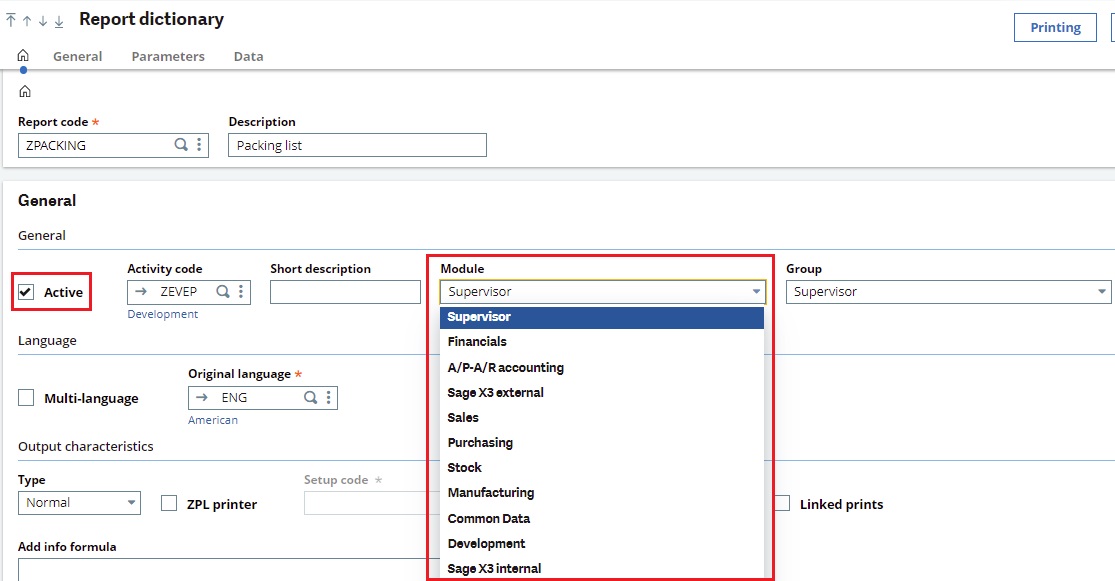Select Manufacturing from the Module options

[x=491, y=492]
